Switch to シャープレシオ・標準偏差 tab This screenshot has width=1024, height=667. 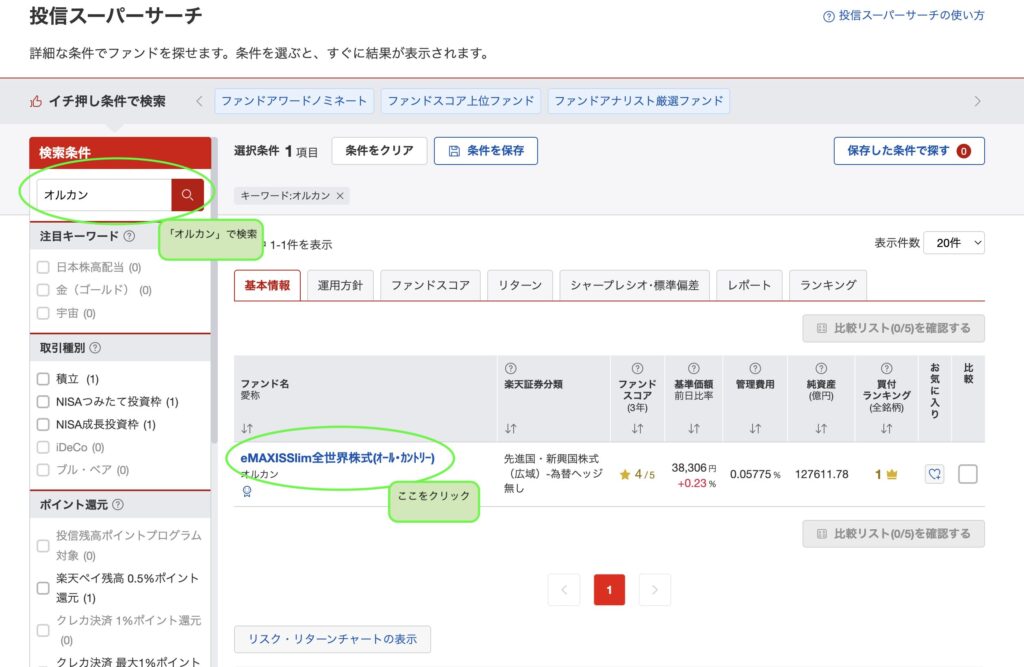pos(635,285)
